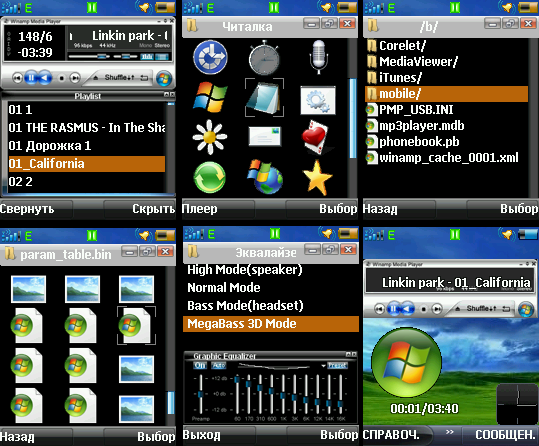This screenshot has height=446, width=539.
Task: Open the equalizer Preset dropdown
Action: coord(337,365)
